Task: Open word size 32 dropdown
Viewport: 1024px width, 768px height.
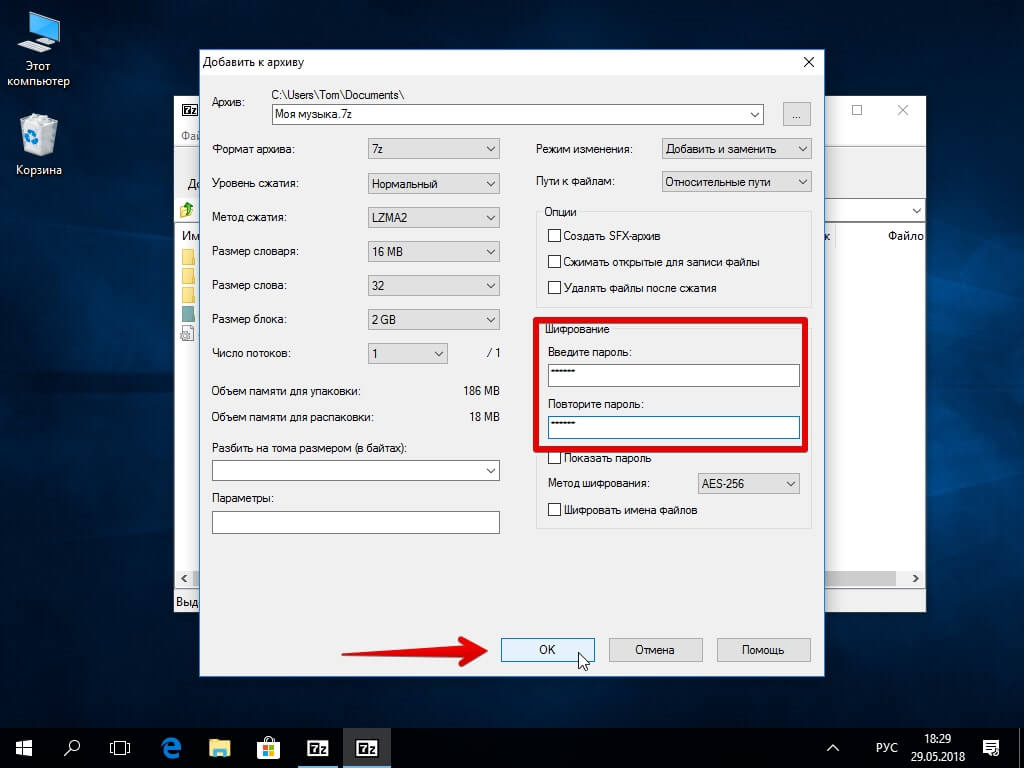Action: pyautogui.click(x=434, y=285)
